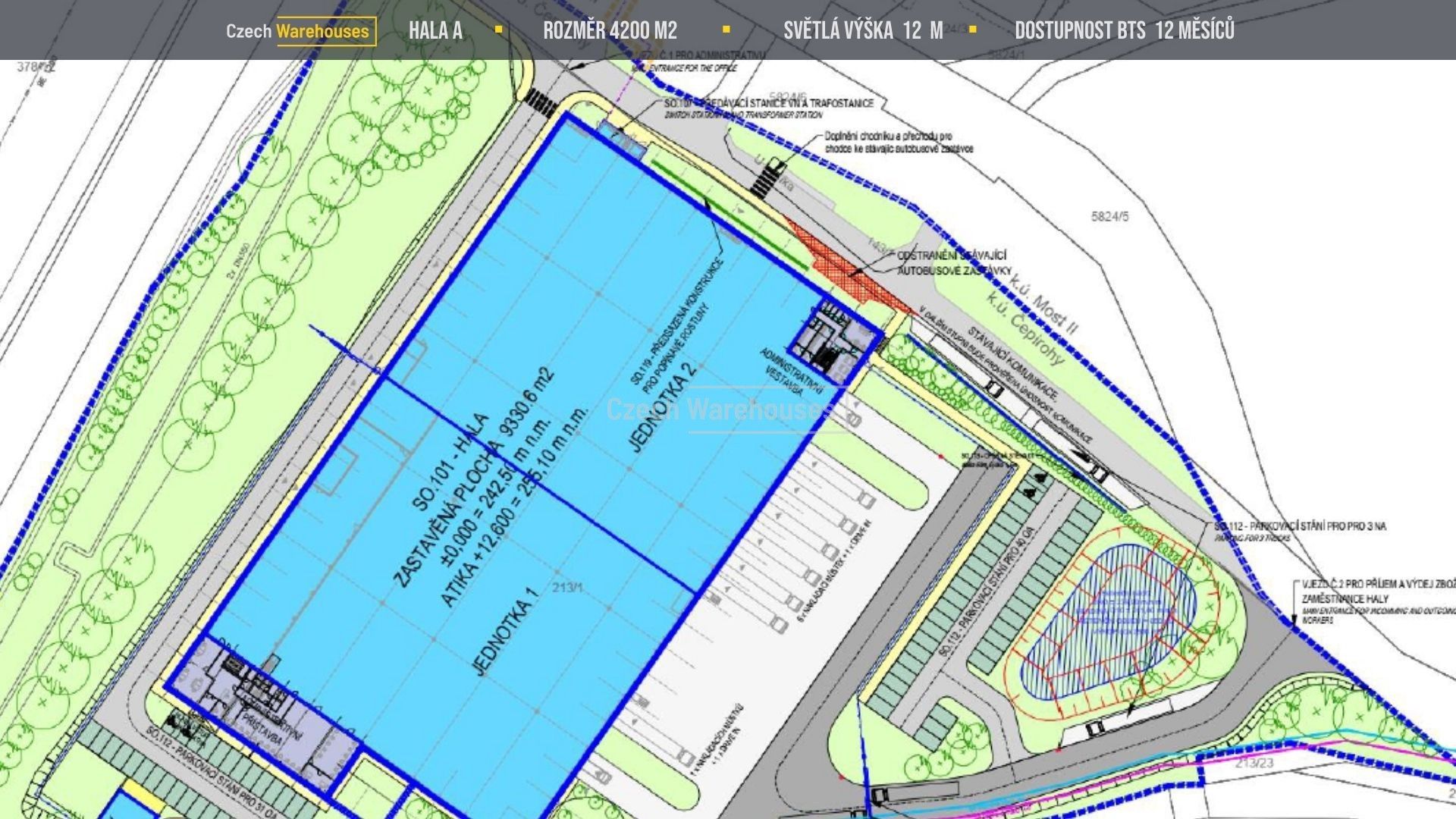Click the Czech Warehouses logo in header
The height and width of the screenshot is (819, 1456).
[301, 31]
